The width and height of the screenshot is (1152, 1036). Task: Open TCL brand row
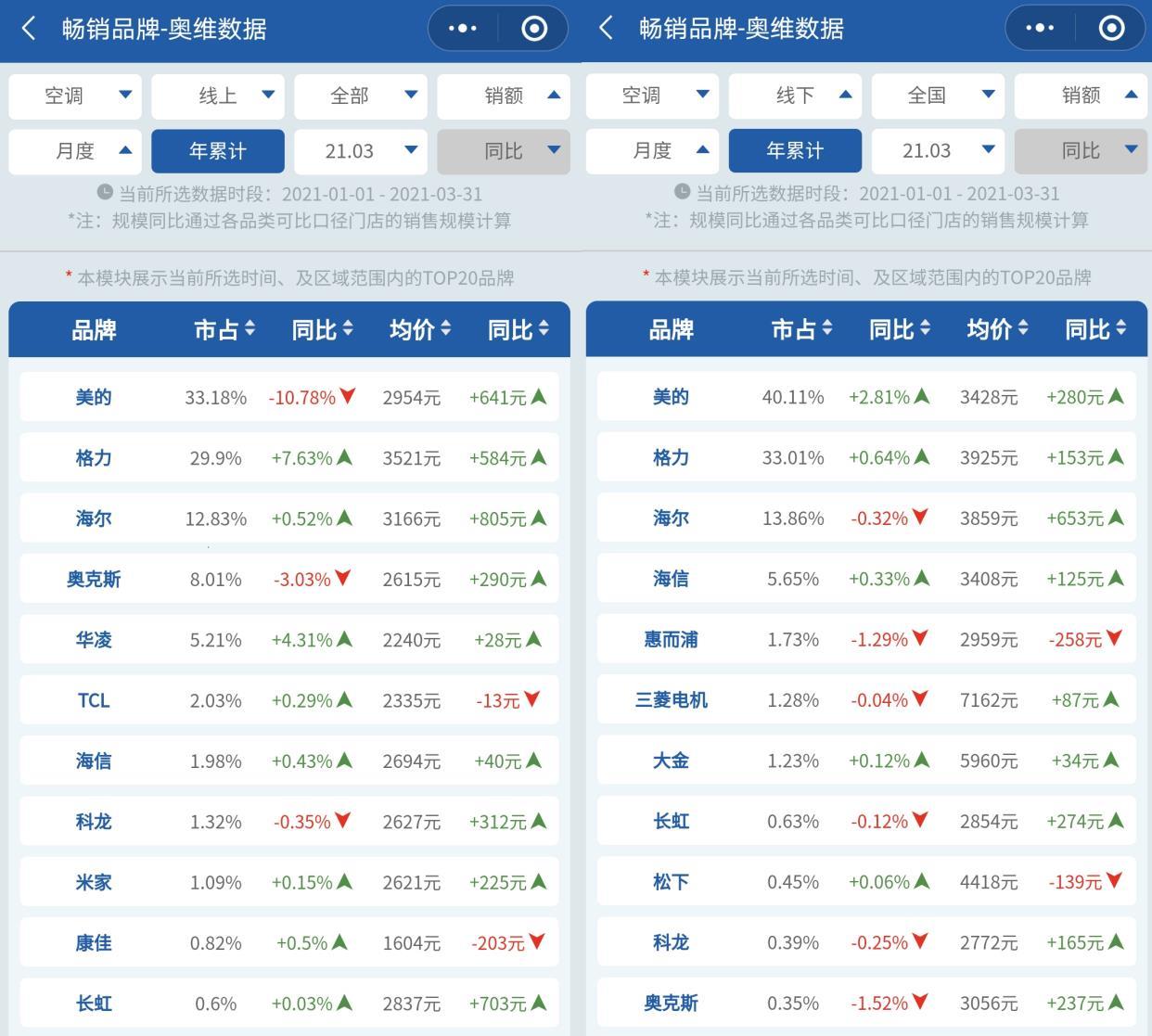288,700
